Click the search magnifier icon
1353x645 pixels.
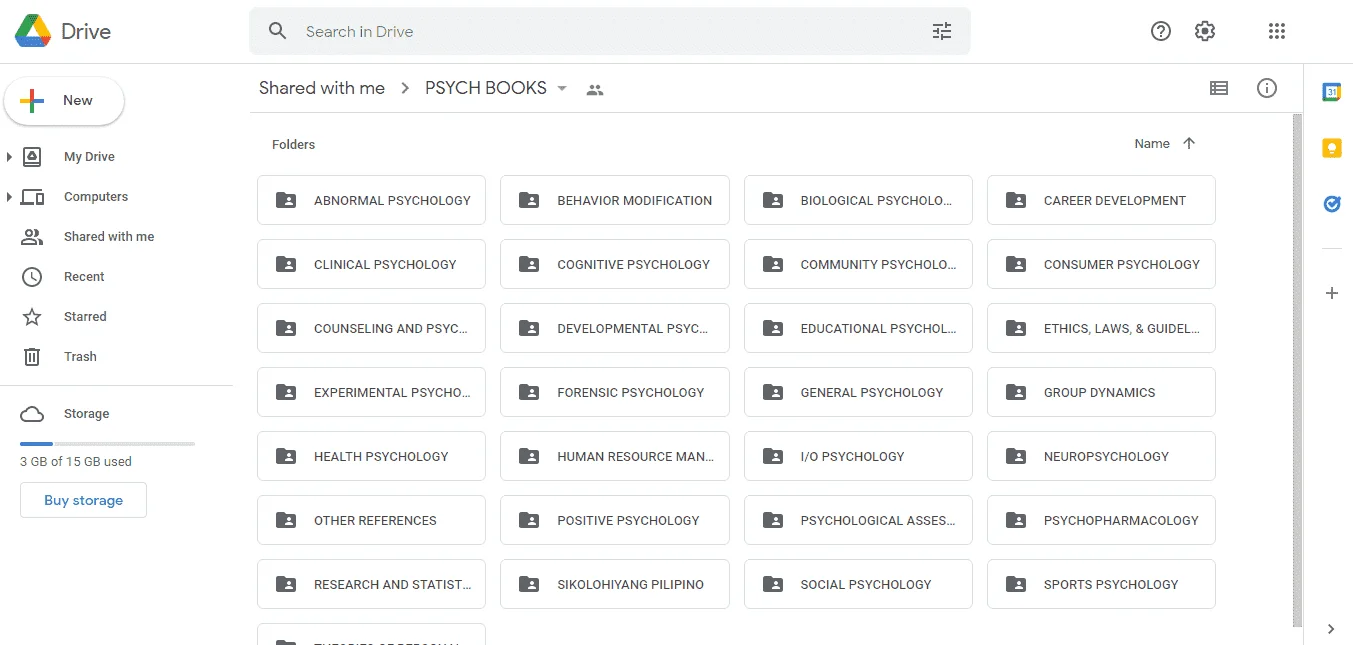(278, 31)
